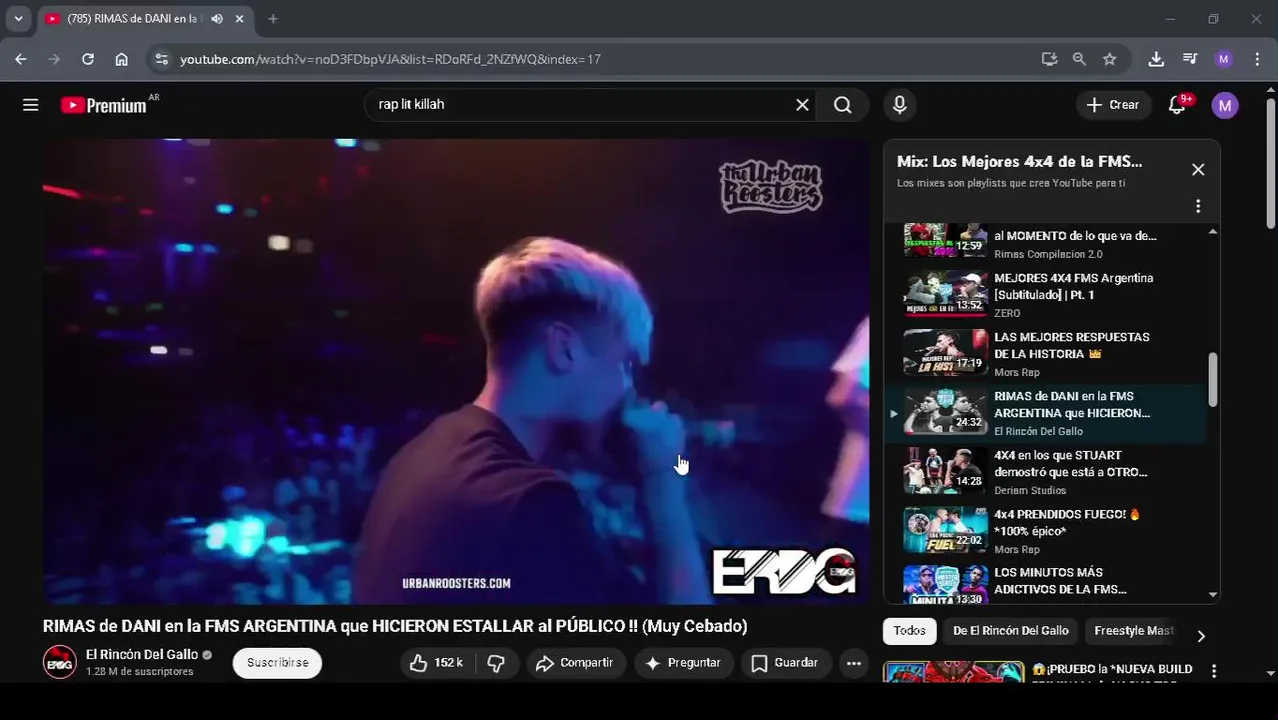
Task: Click the playlist panel scrollbar thumb
Action: click(x=1213, y=379)
